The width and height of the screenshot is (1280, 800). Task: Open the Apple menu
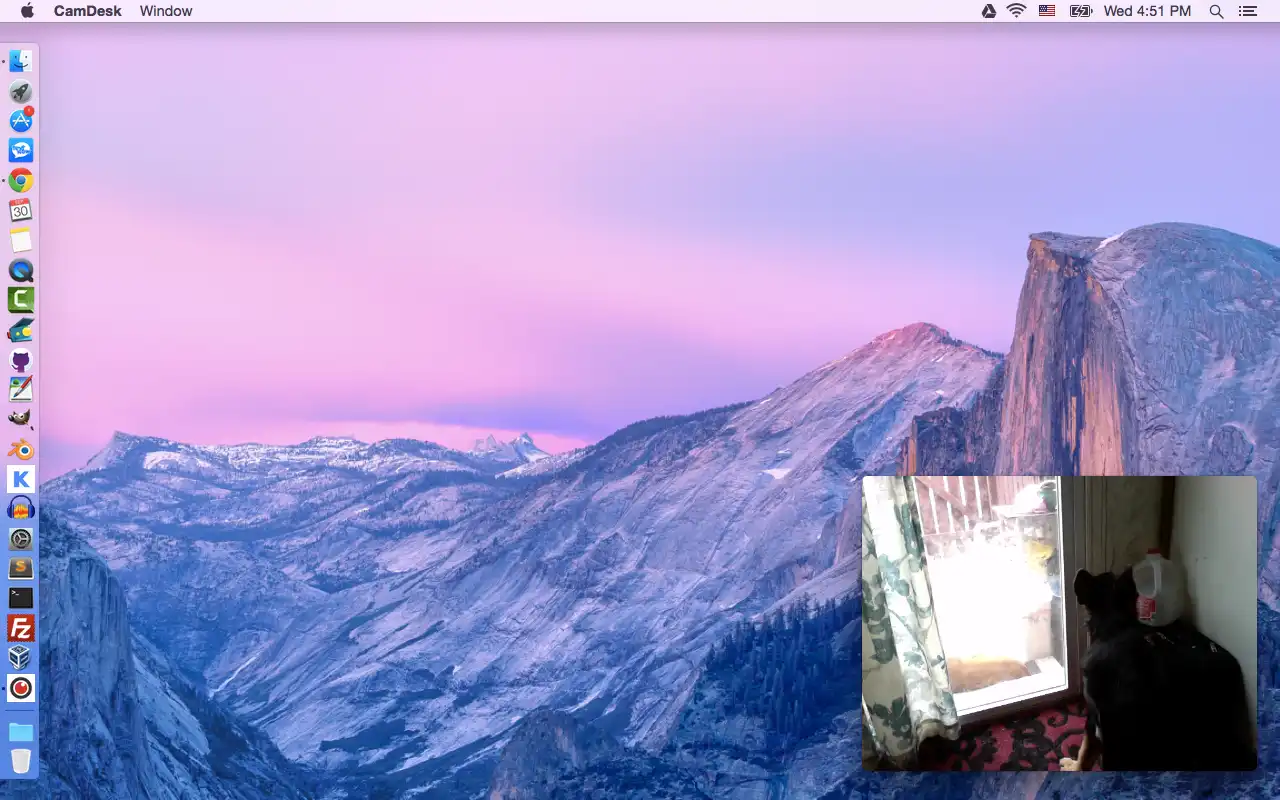27,11
